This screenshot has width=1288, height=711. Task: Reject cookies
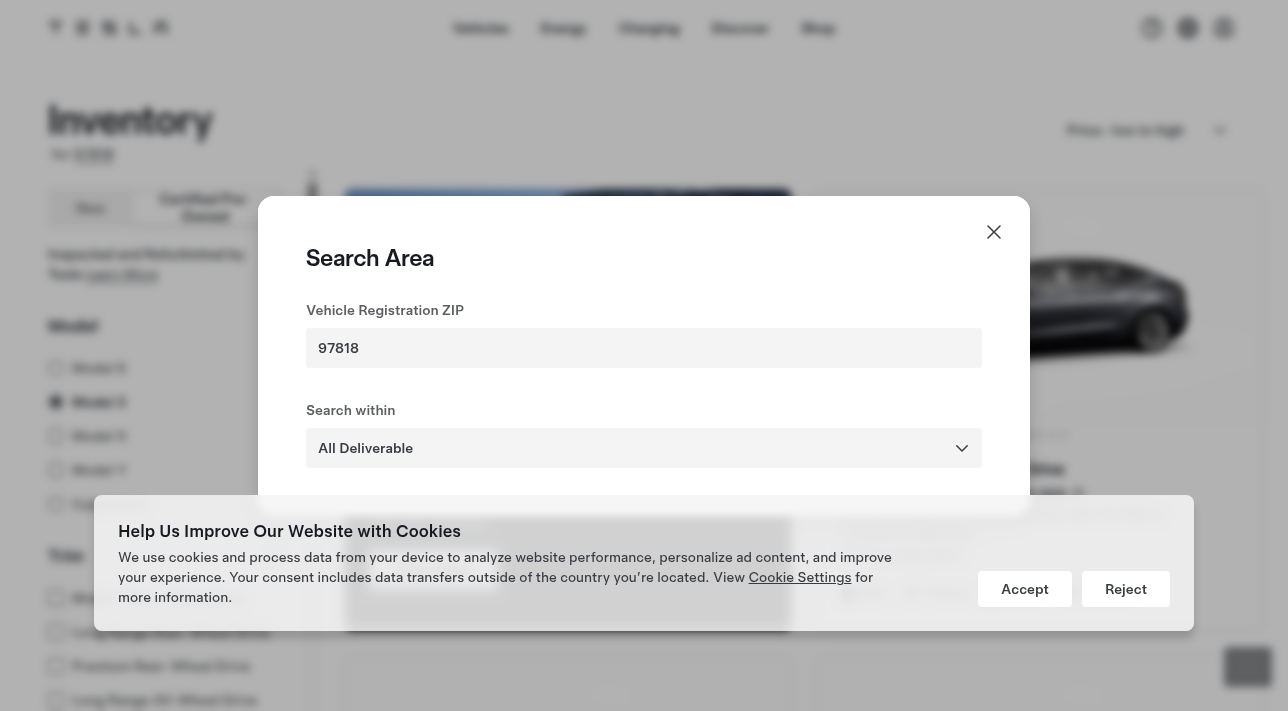(x=1126, y=589)
